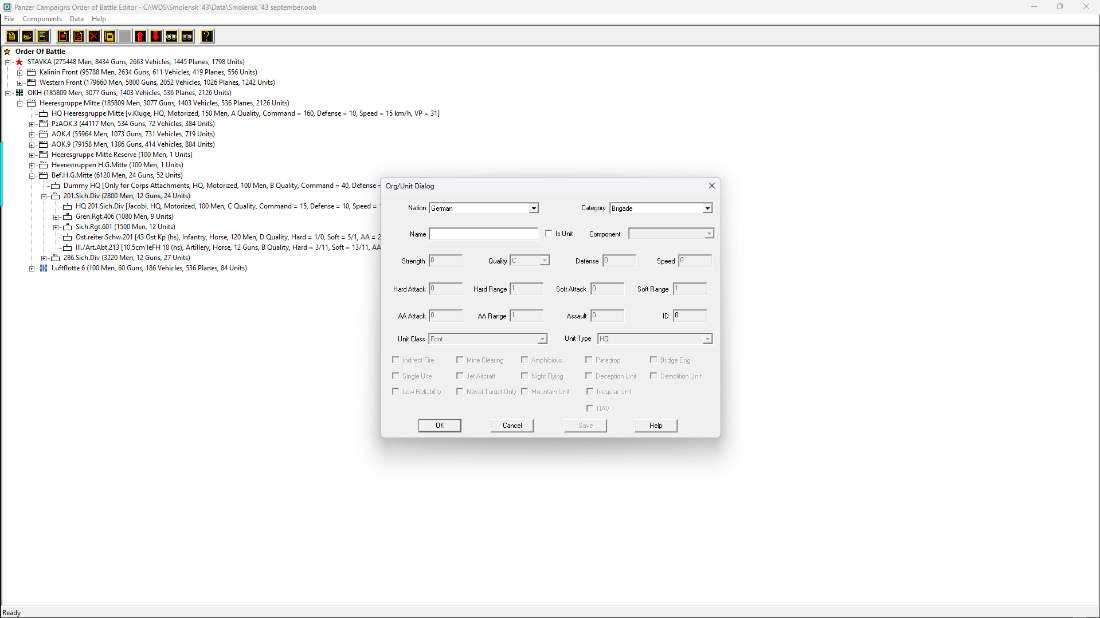Click into the Strength field
Viewport: 1100px width, 618px height.
coord(445,260)
